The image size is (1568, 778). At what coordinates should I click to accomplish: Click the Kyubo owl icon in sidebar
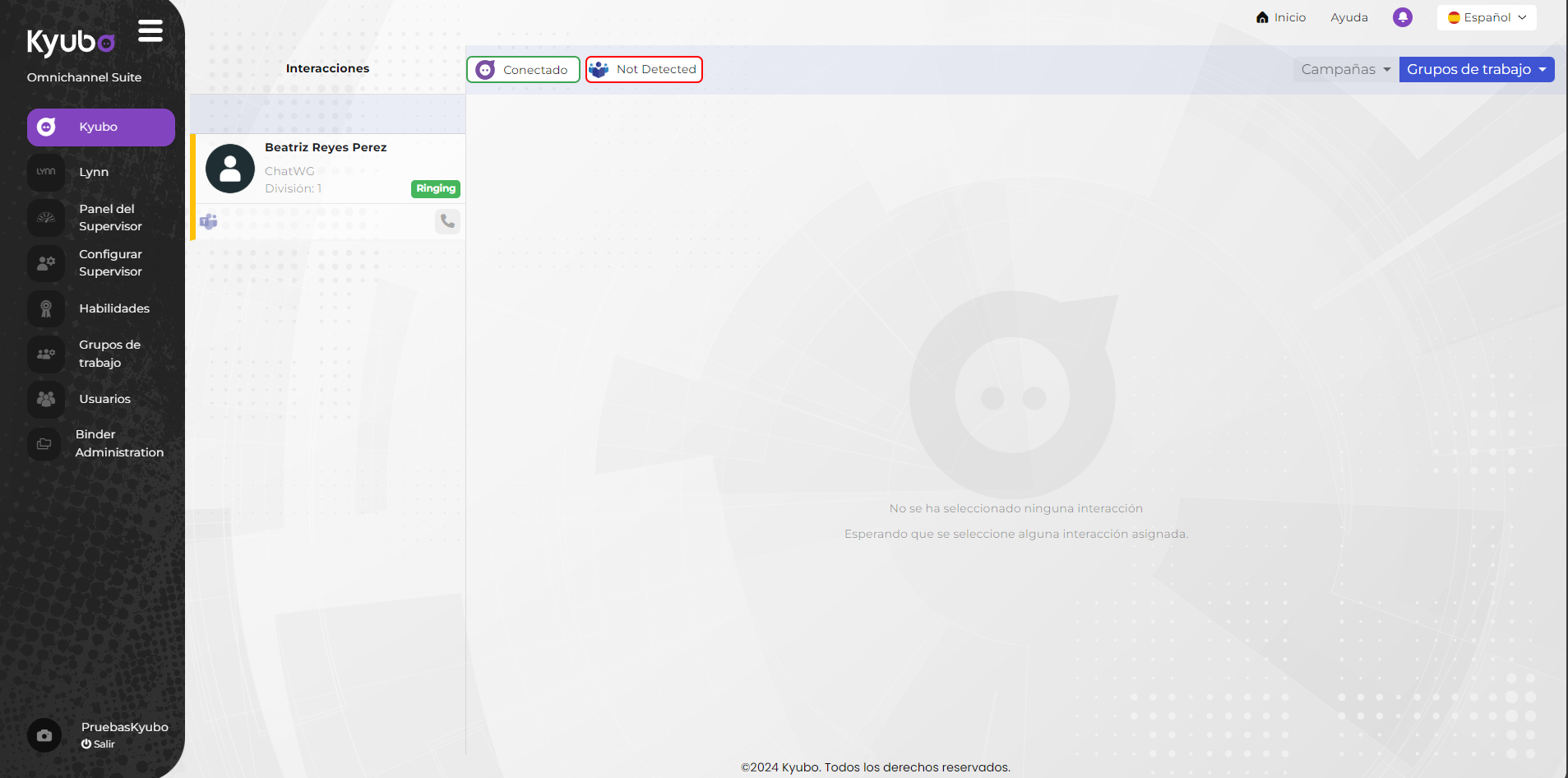point(47,127)
